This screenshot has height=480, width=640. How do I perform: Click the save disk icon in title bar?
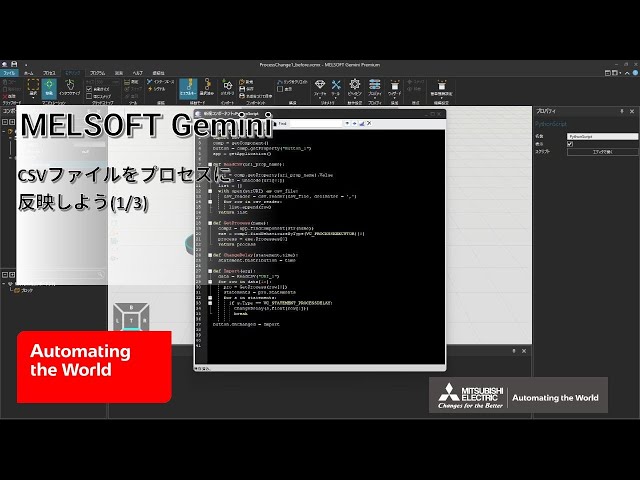(x=14, y=64)
